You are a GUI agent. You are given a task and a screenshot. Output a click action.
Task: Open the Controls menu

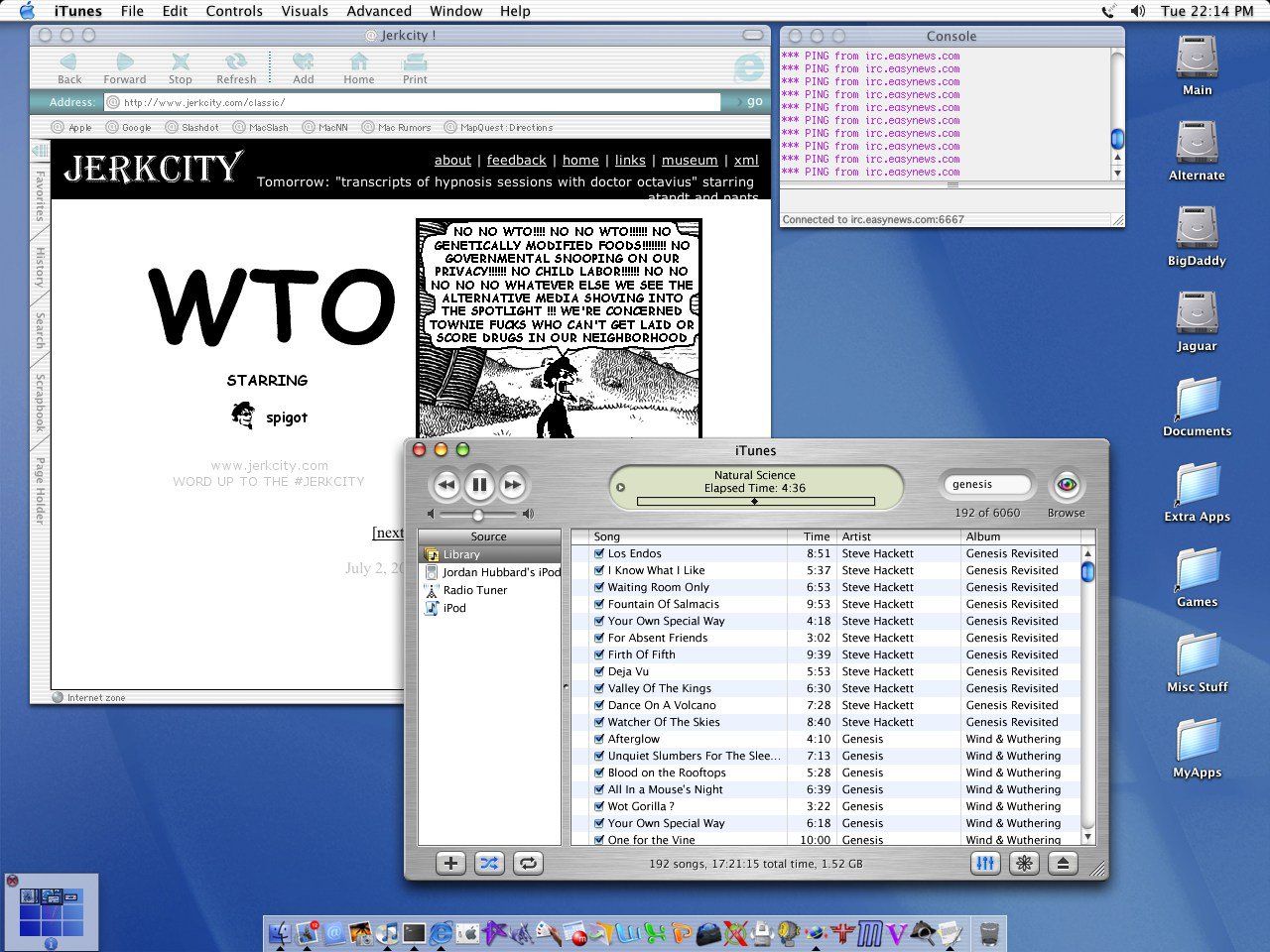[234, 11]
